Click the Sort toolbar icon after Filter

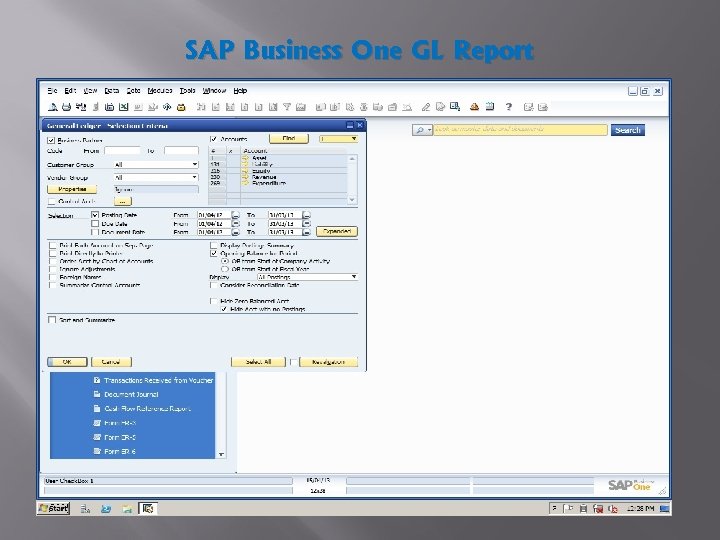pyautogui.click(x=301, y=107)
